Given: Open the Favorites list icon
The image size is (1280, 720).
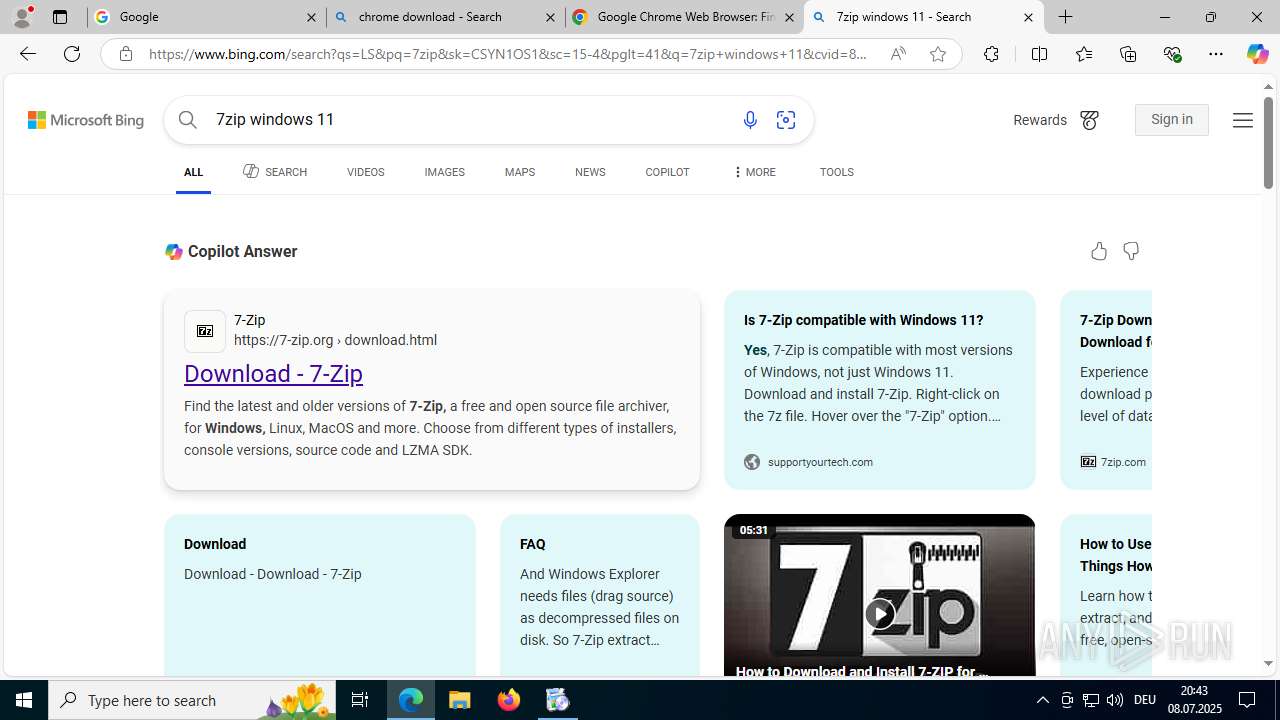Looking at the screenshot, I should point(1084,54).
